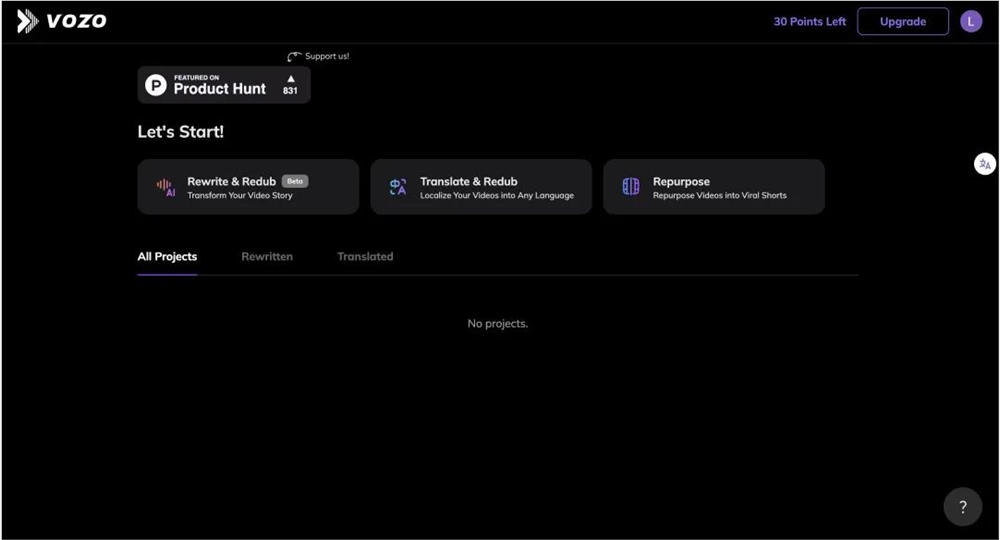Start a Repurpose project
This screenshot has width=1000, height=540.
pyautogui.click(x=714, y=187)
